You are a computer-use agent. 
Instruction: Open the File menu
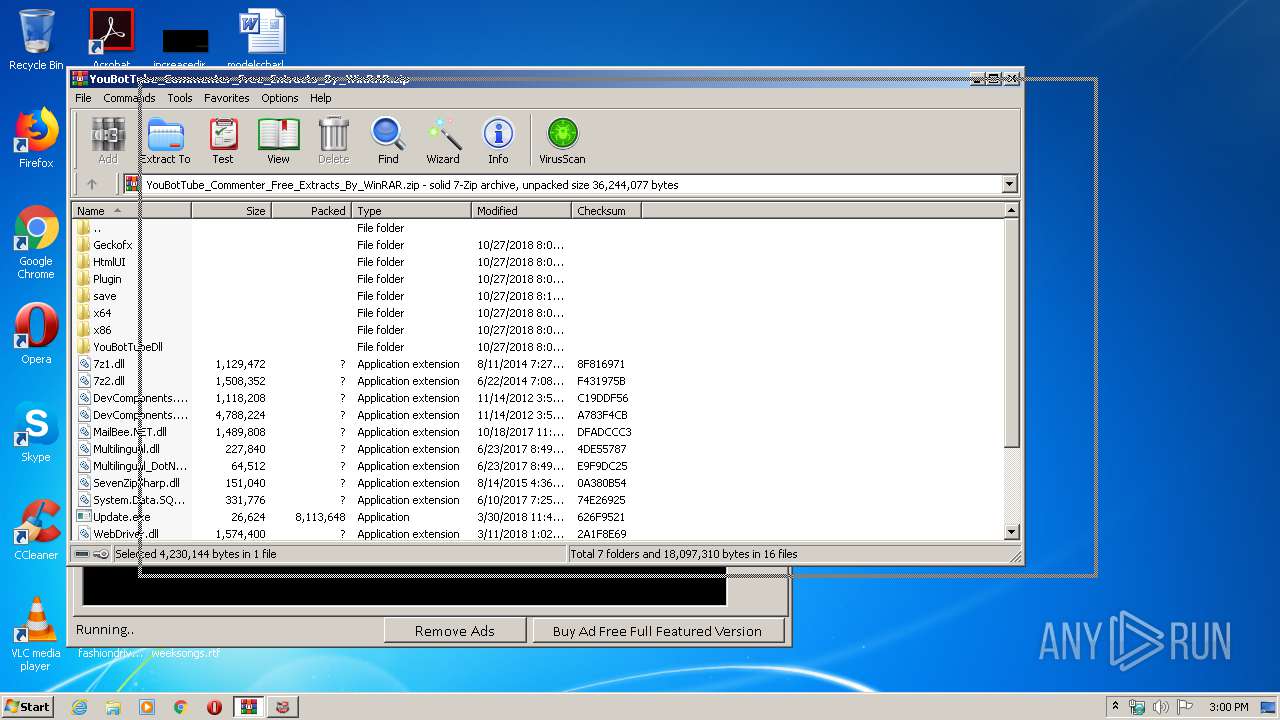[83, 98]
